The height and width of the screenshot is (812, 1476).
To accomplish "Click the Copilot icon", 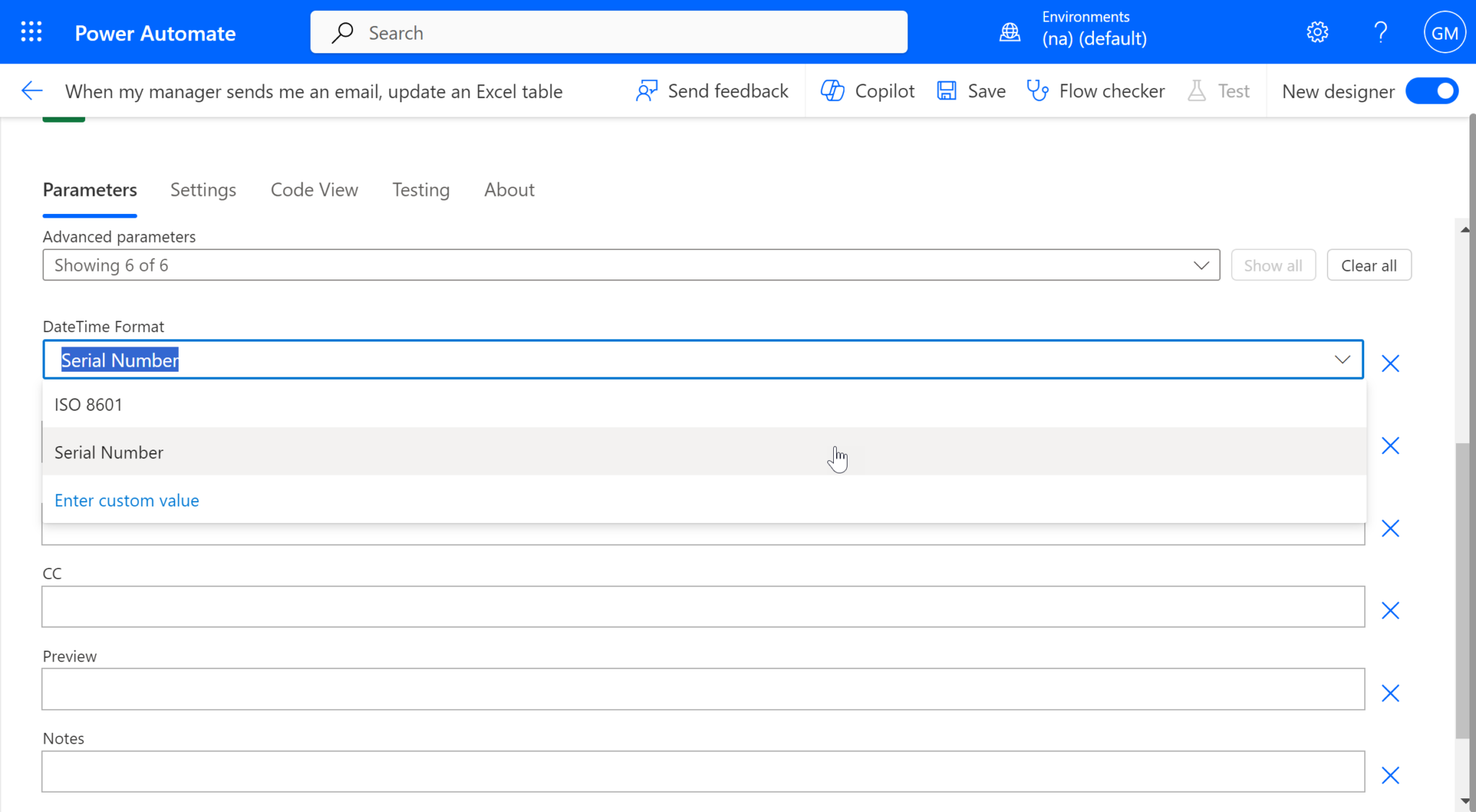I will (832, 91).
